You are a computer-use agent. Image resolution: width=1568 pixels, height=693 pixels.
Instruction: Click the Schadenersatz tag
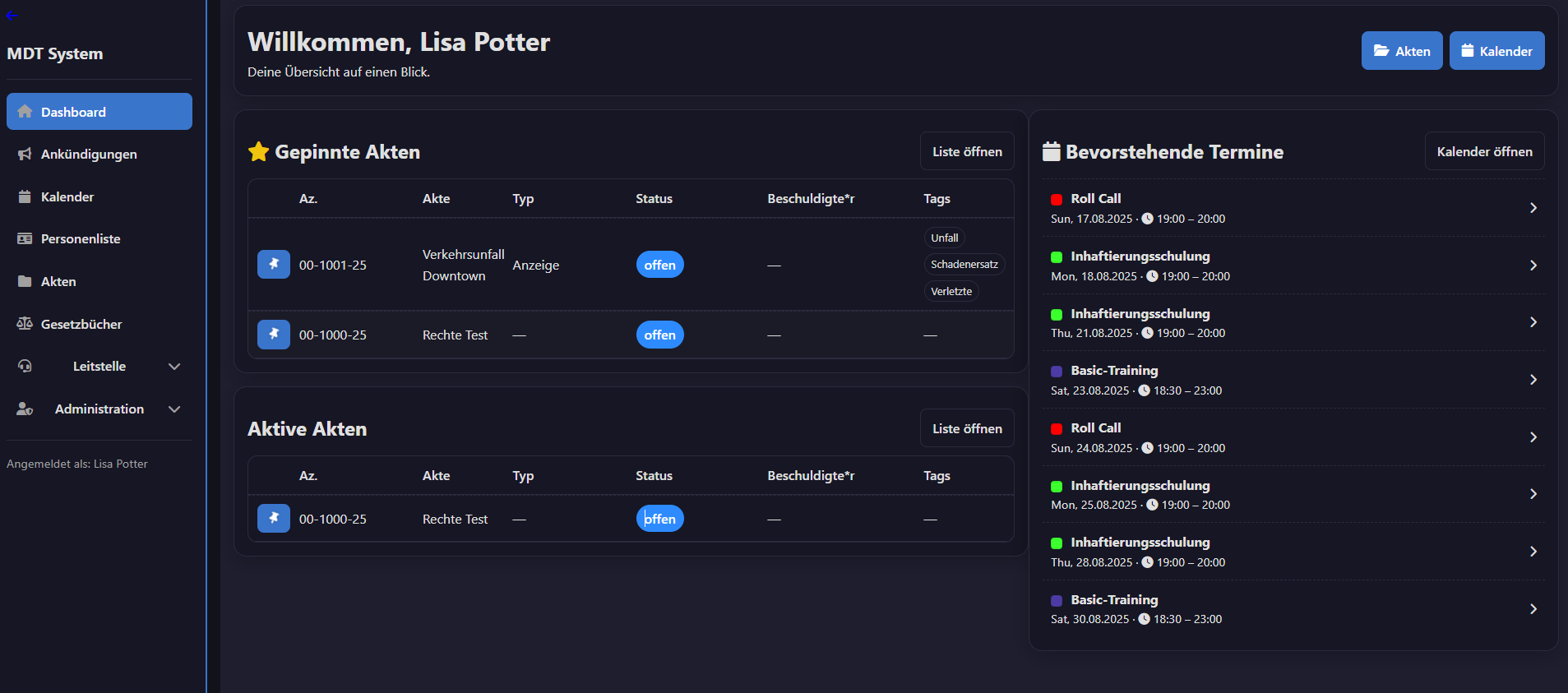[964, 265]
